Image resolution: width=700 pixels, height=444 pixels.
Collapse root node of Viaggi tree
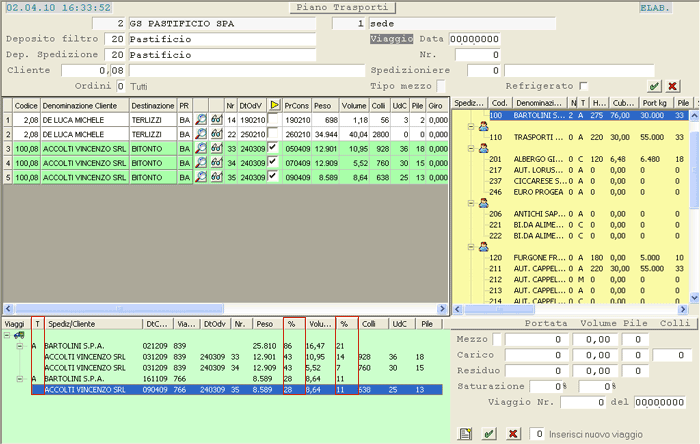pos(7,335)
